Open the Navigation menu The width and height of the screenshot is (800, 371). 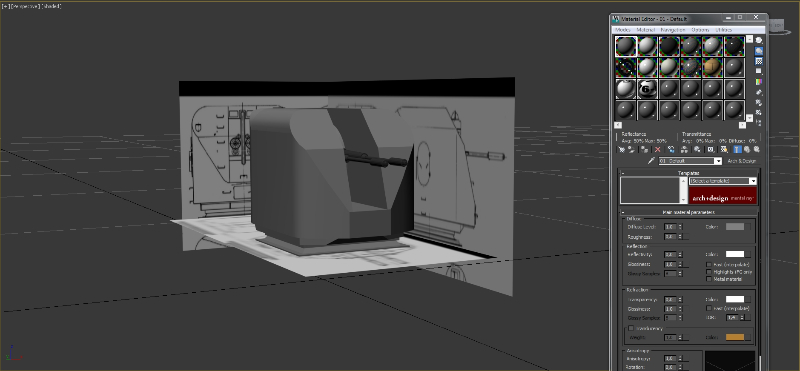(x=672, y=30)
